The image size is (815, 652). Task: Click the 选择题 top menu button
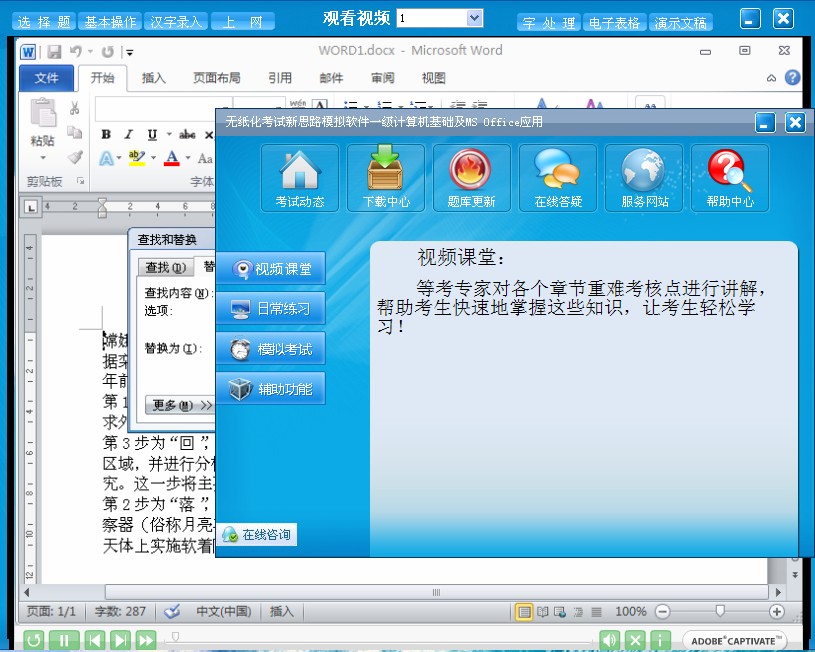tap(44, 22)
